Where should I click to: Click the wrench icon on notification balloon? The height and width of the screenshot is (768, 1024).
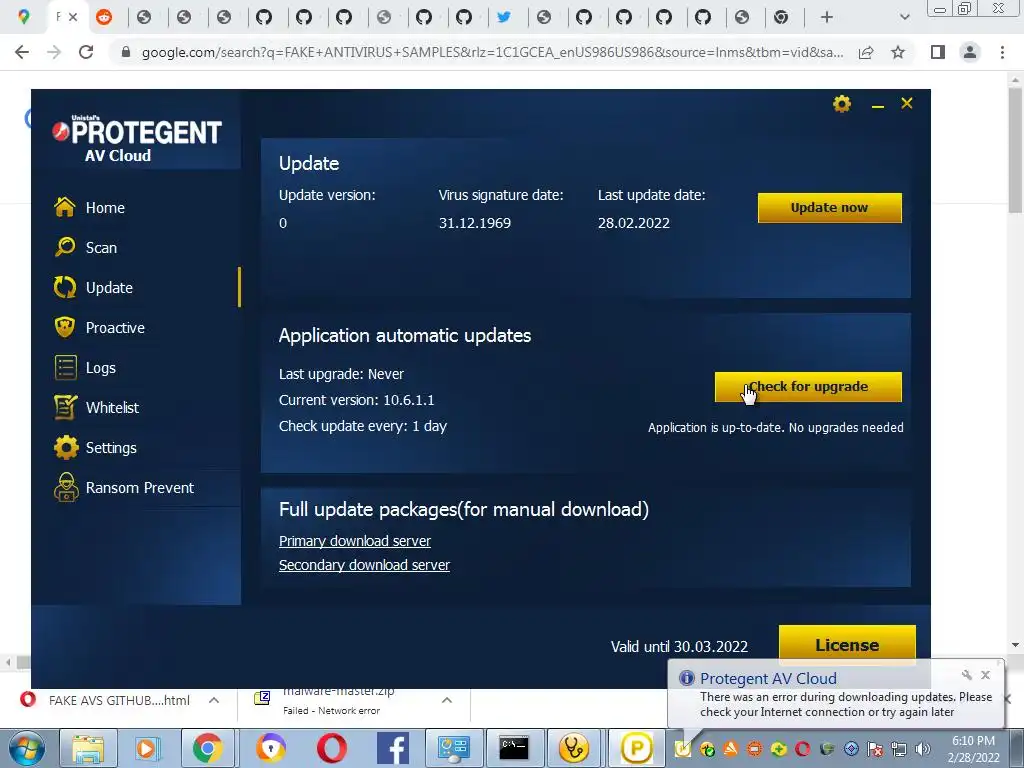967,675
